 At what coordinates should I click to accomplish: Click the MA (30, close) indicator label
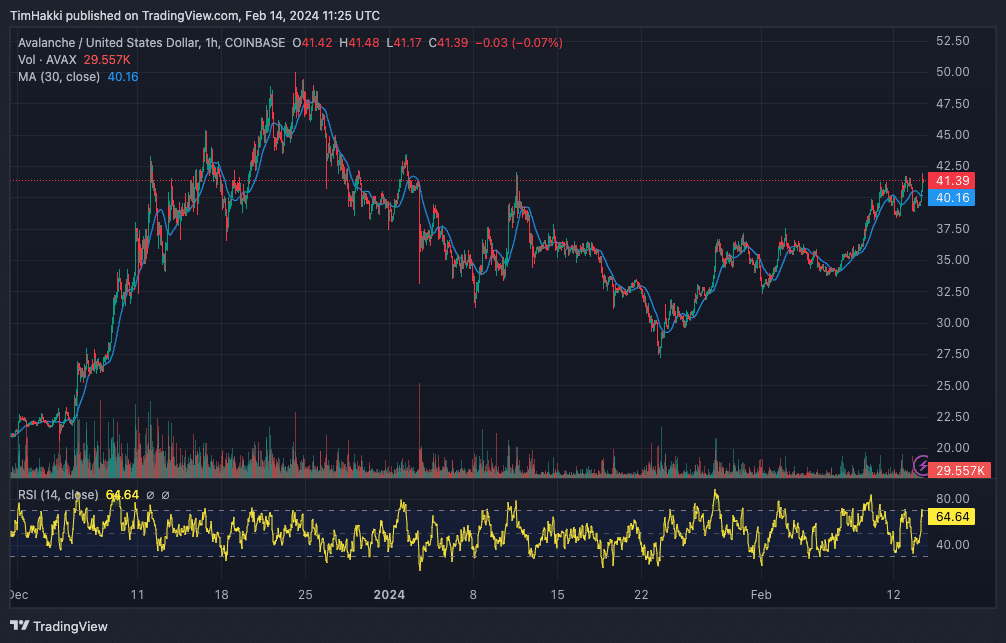[x=59, y=77]
